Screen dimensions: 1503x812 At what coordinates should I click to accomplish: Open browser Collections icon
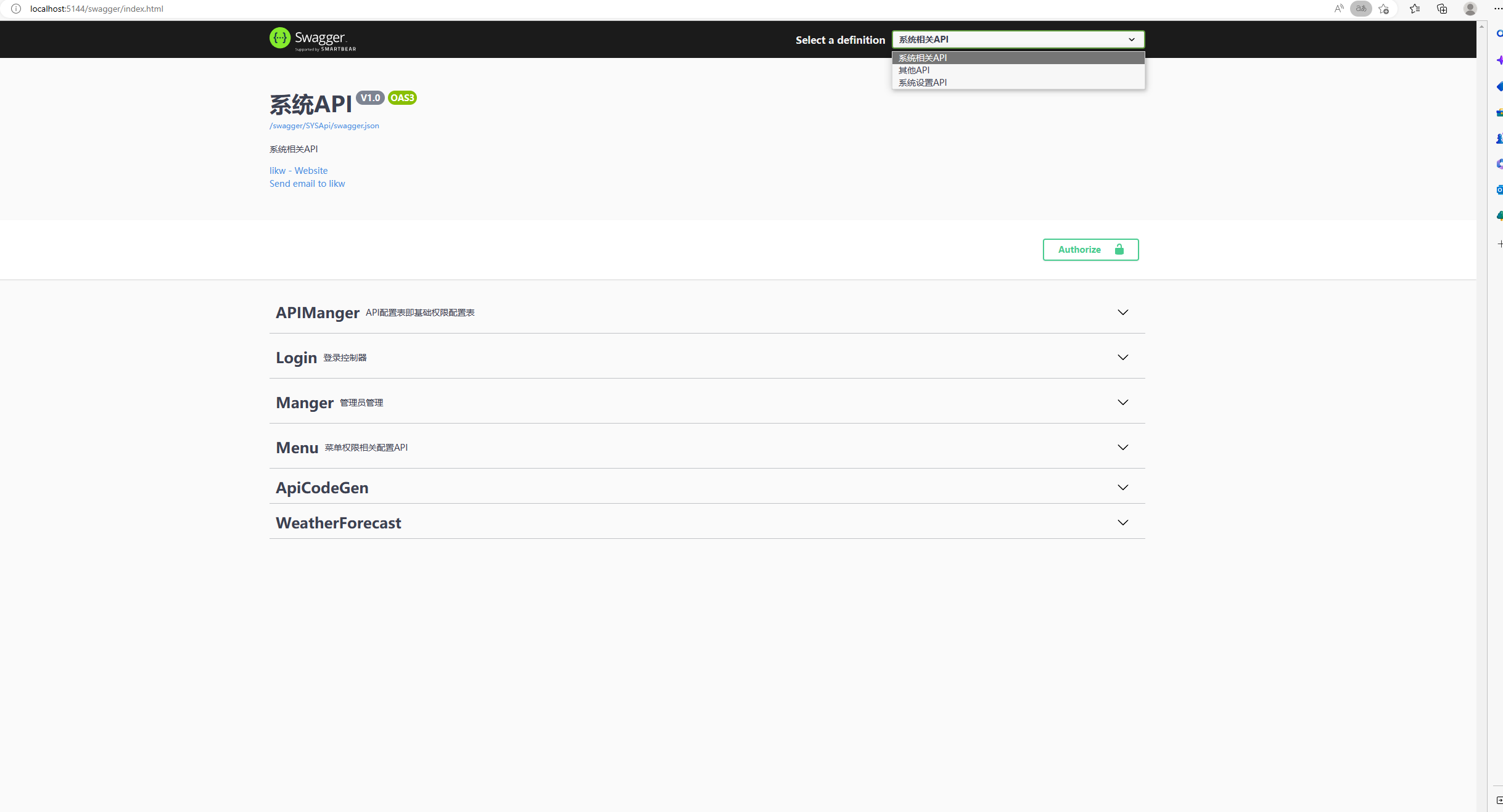click(1442, 9)
